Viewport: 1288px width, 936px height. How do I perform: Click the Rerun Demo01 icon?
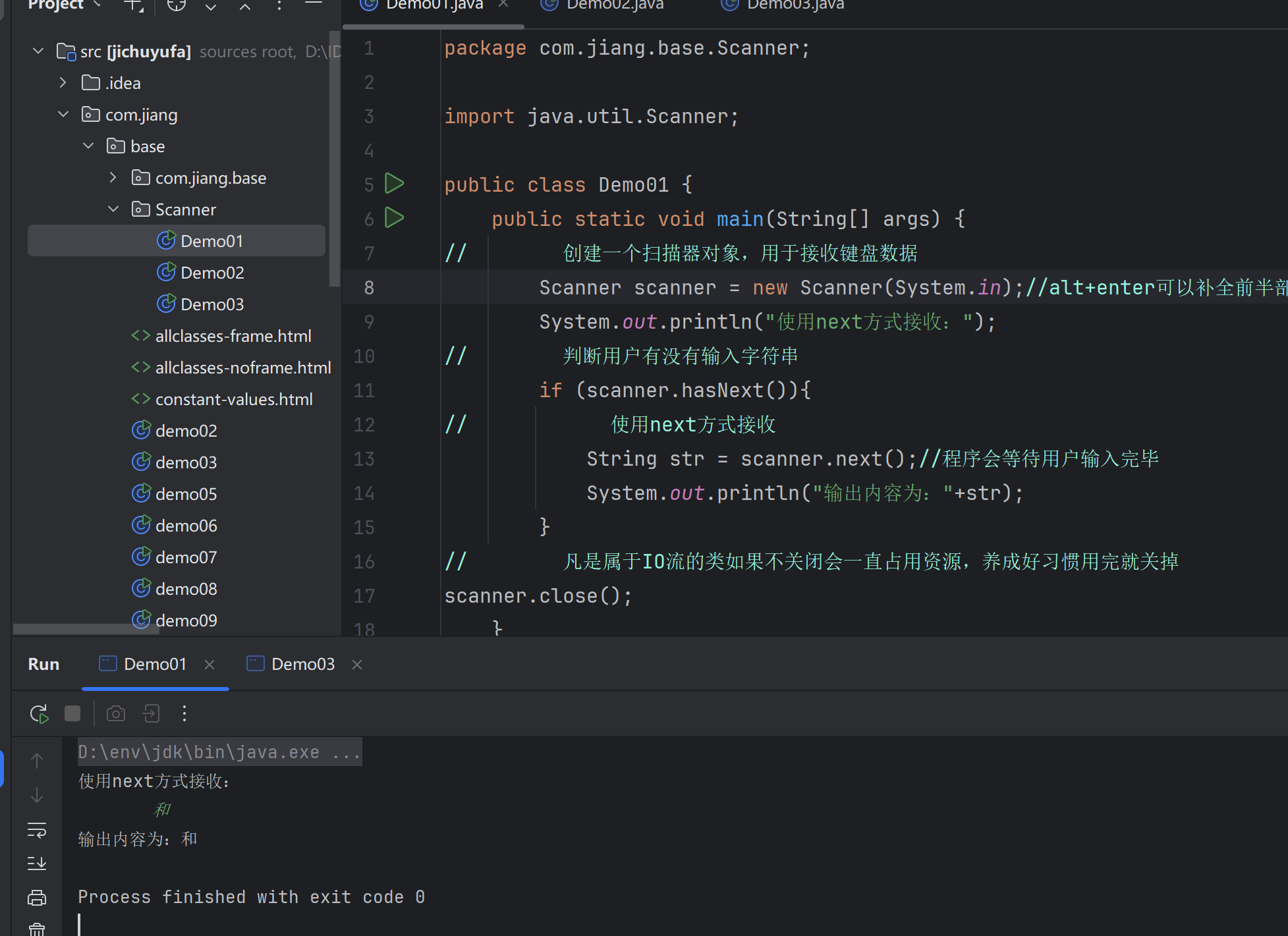39,713
